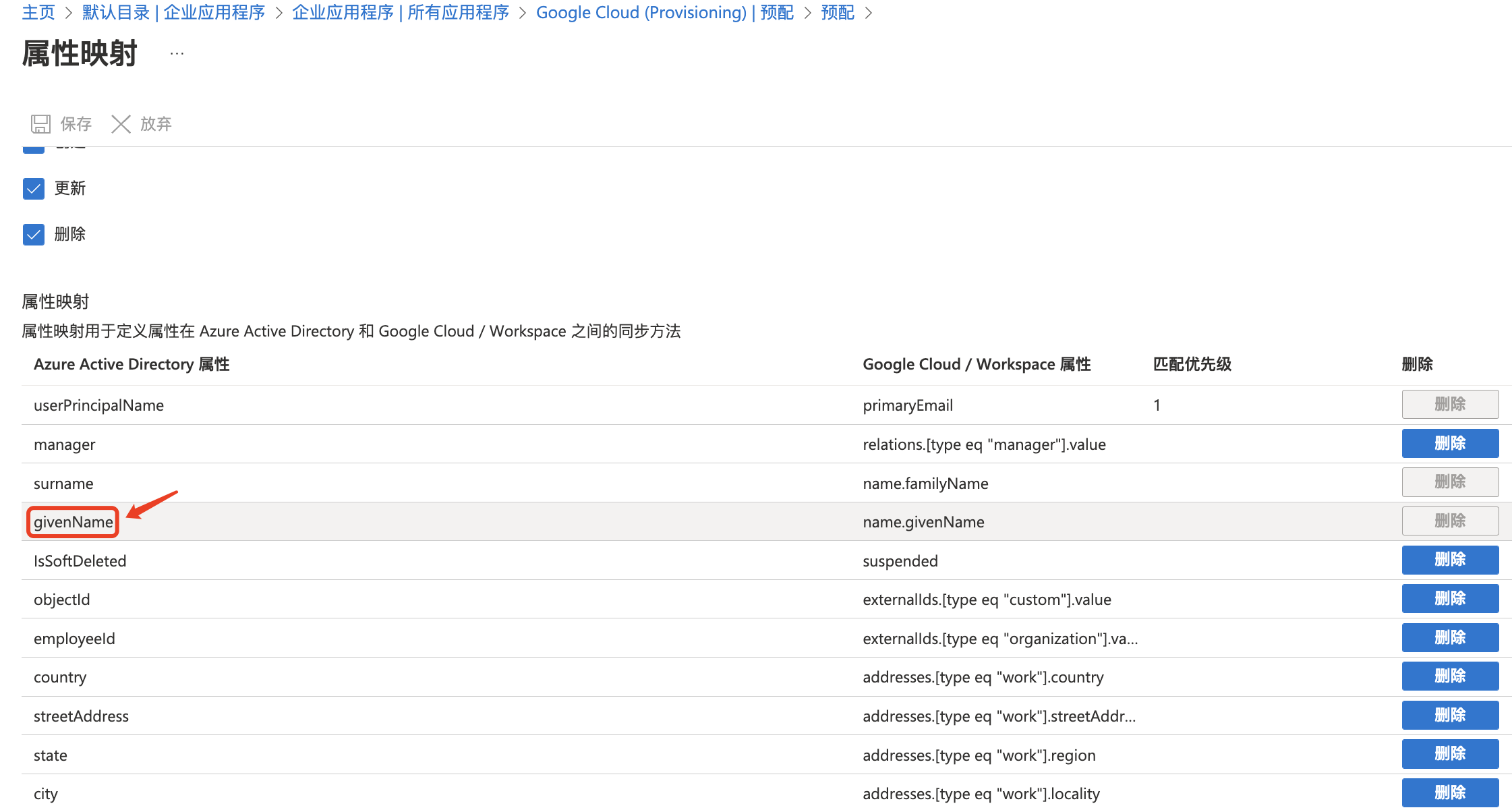
Task: Click addresses.[type eq "work"].locality cell
Action: tap(981, 794)
